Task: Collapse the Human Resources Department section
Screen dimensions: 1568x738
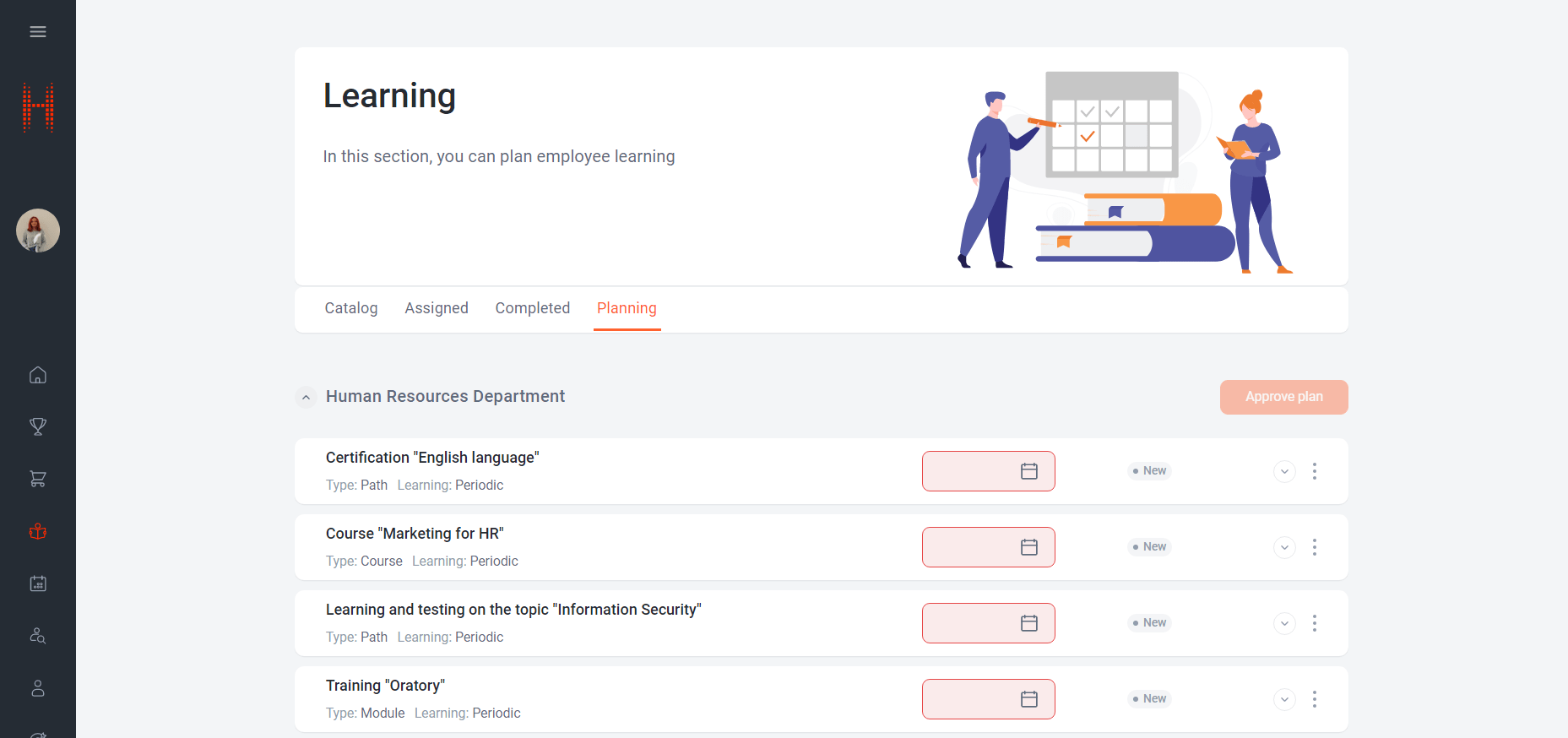Action: click(x=306, y=397)
